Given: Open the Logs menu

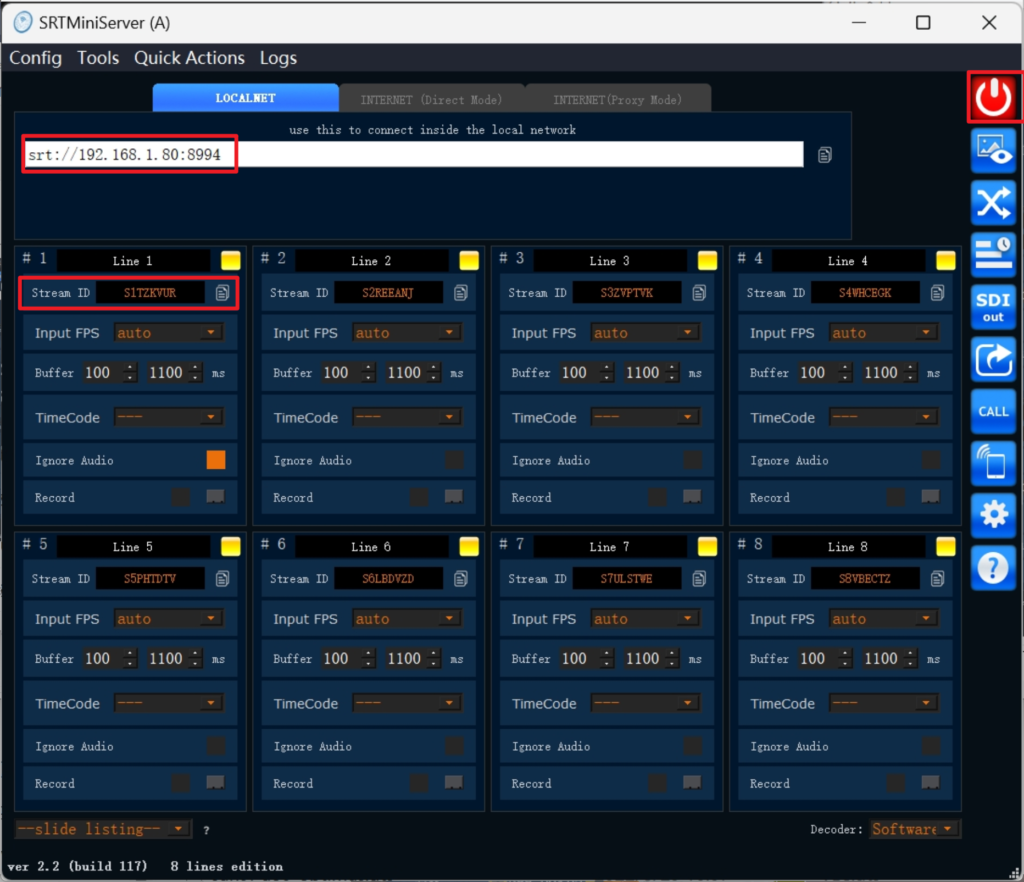Looking at the screenshot, I should pos(278,58).
